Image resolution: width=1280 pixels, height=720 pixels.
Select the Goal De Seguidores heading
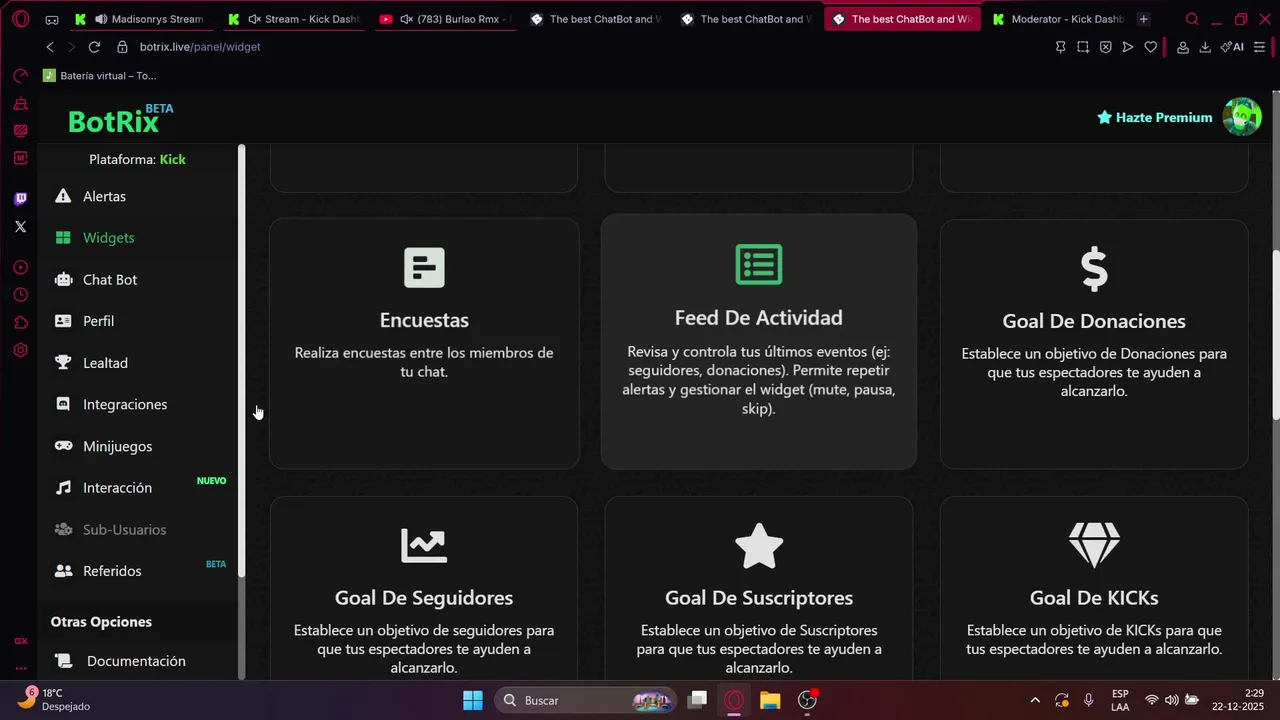424,598
